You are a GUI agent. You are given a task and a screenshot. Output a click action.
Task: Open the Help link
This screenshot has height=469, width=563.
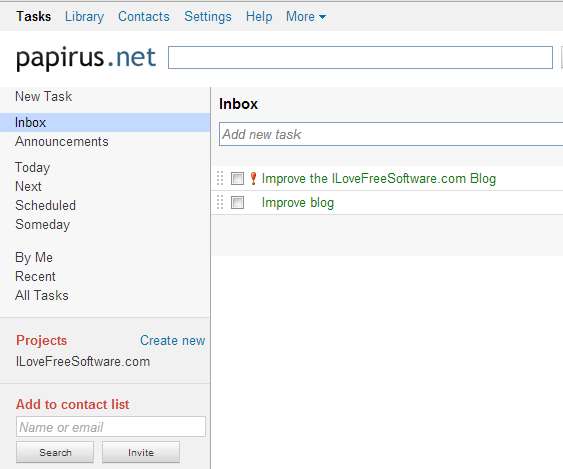pyautogui.click(x=259, y=17)
